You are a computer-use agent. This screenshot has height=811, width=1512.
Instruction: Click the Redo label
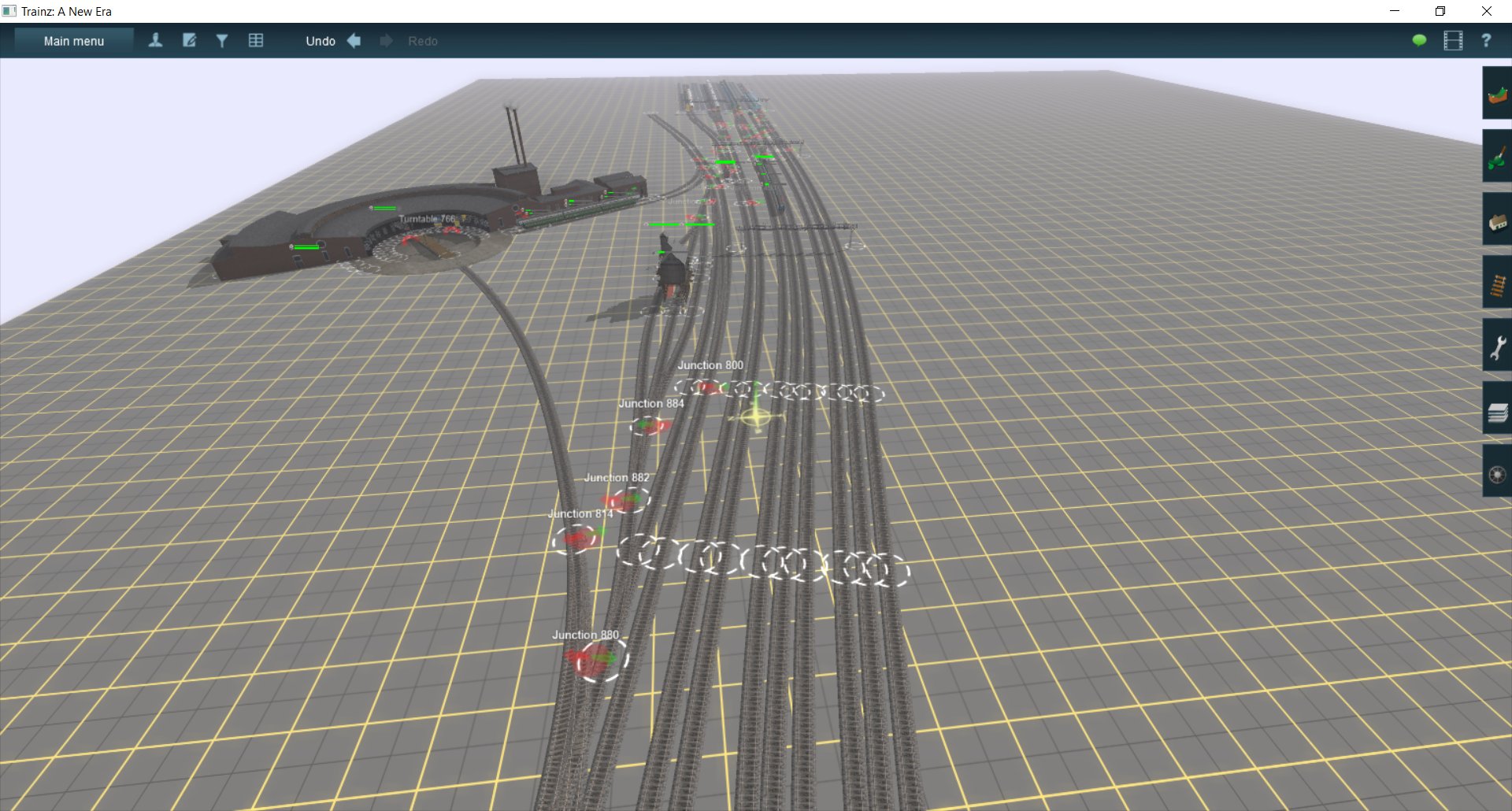click(423, 41)
